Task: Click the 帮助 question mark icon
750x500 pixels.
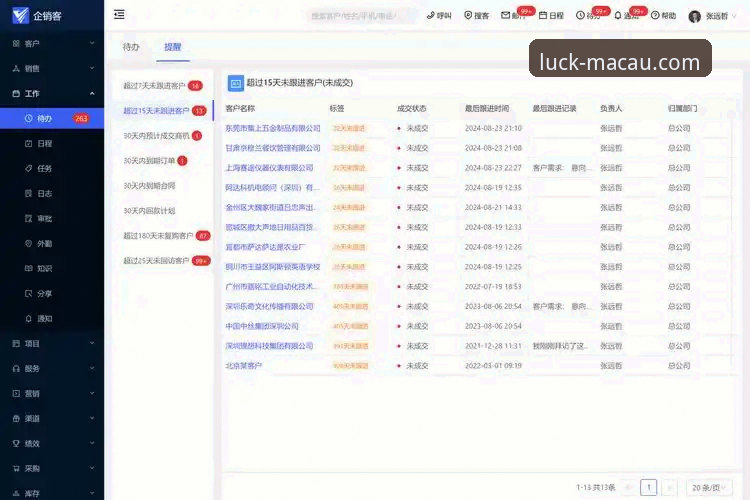Action: pyautogui.click(x=655, y=15)
